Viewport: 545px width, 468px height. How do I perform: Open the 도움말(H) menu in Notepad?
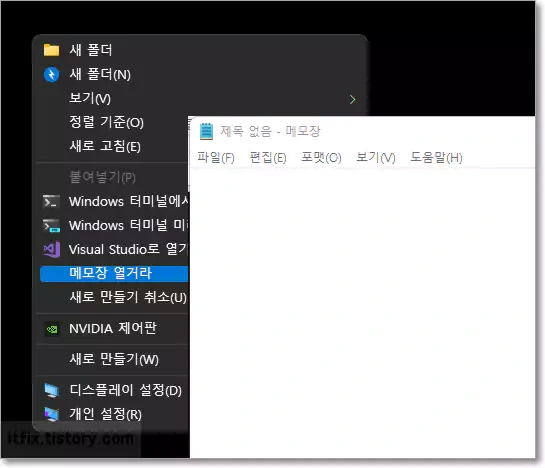[436, 158]
